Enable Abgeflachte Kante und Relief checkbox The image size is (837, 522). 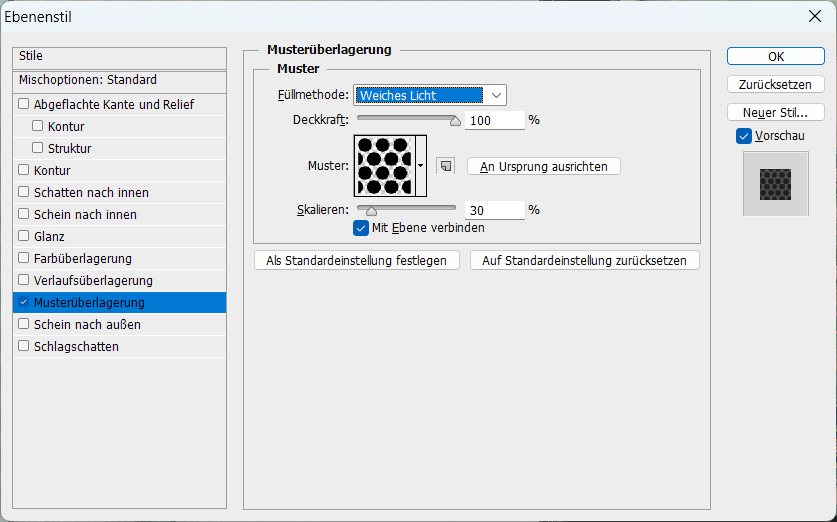[23, 104]
